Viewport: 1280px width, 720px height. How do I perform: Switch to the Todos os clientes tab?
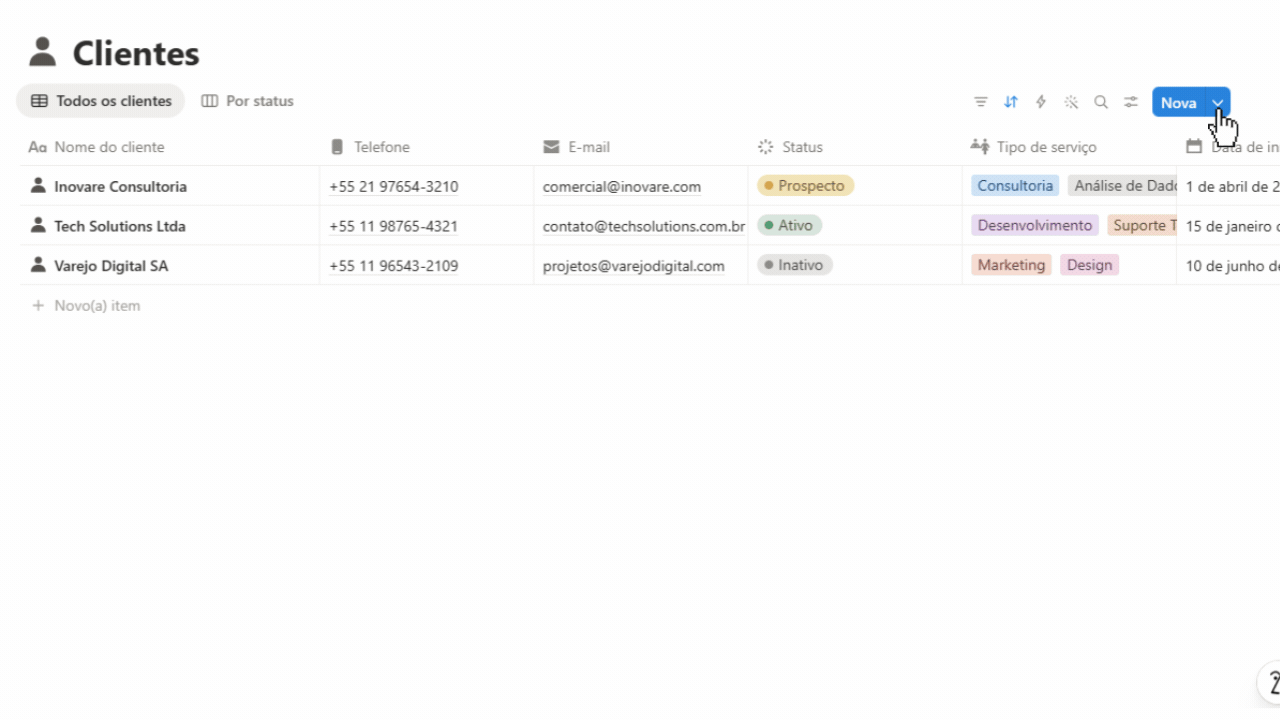coord(101,101)
